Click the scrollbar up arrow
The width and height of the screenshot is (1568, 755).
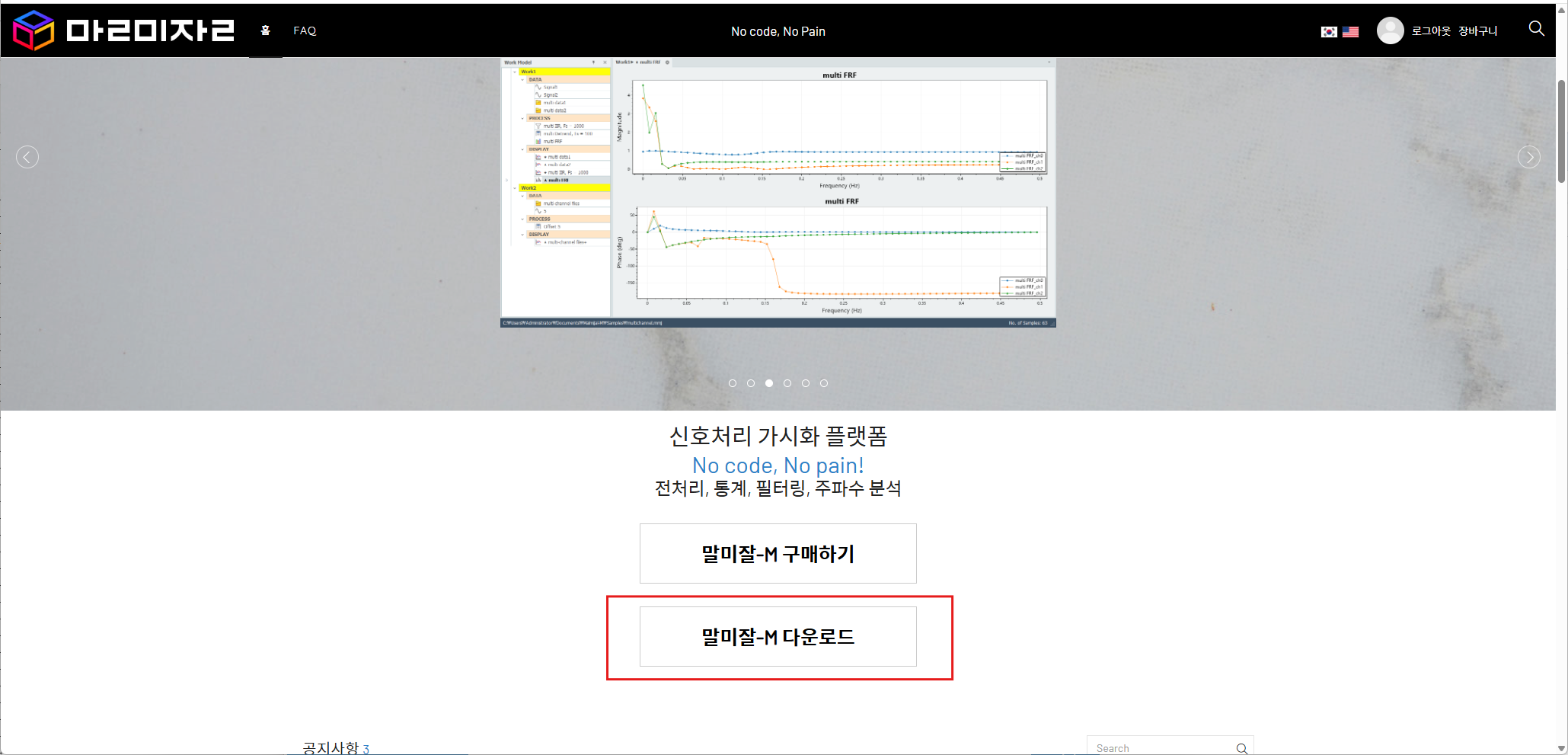coord(1562,10)
